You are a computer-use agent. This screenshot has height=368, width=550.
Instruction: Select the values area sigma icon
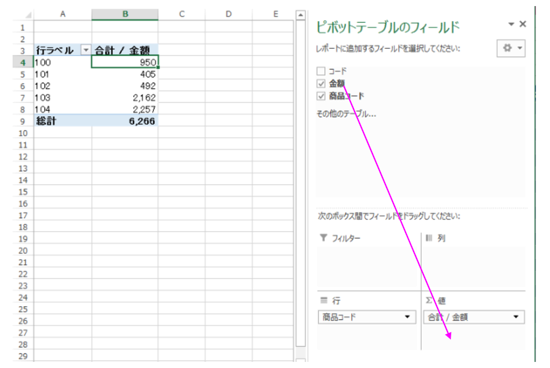pos(429,300)
